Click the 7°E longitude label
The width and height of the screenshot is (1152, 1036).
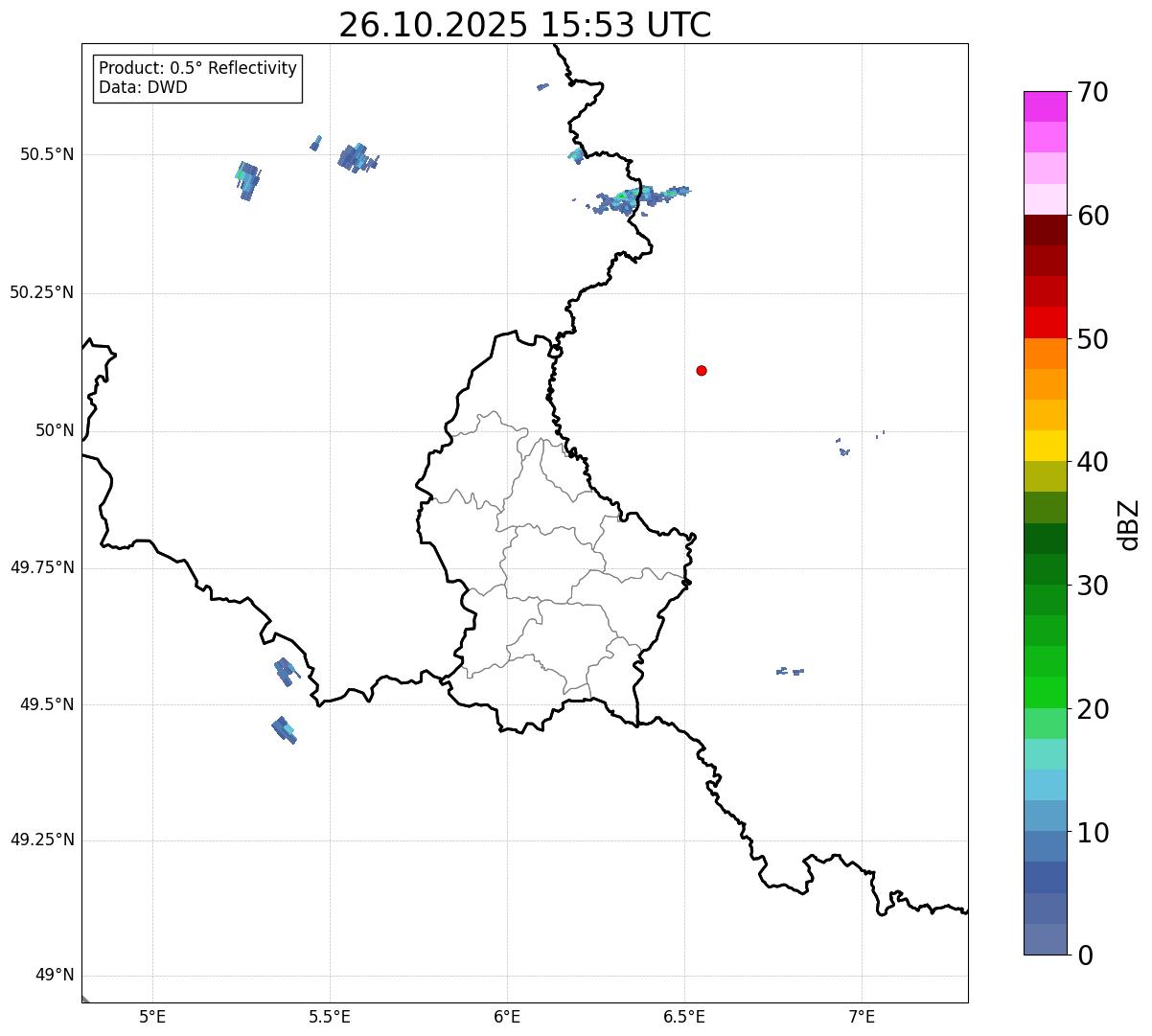click(862, 1017)
